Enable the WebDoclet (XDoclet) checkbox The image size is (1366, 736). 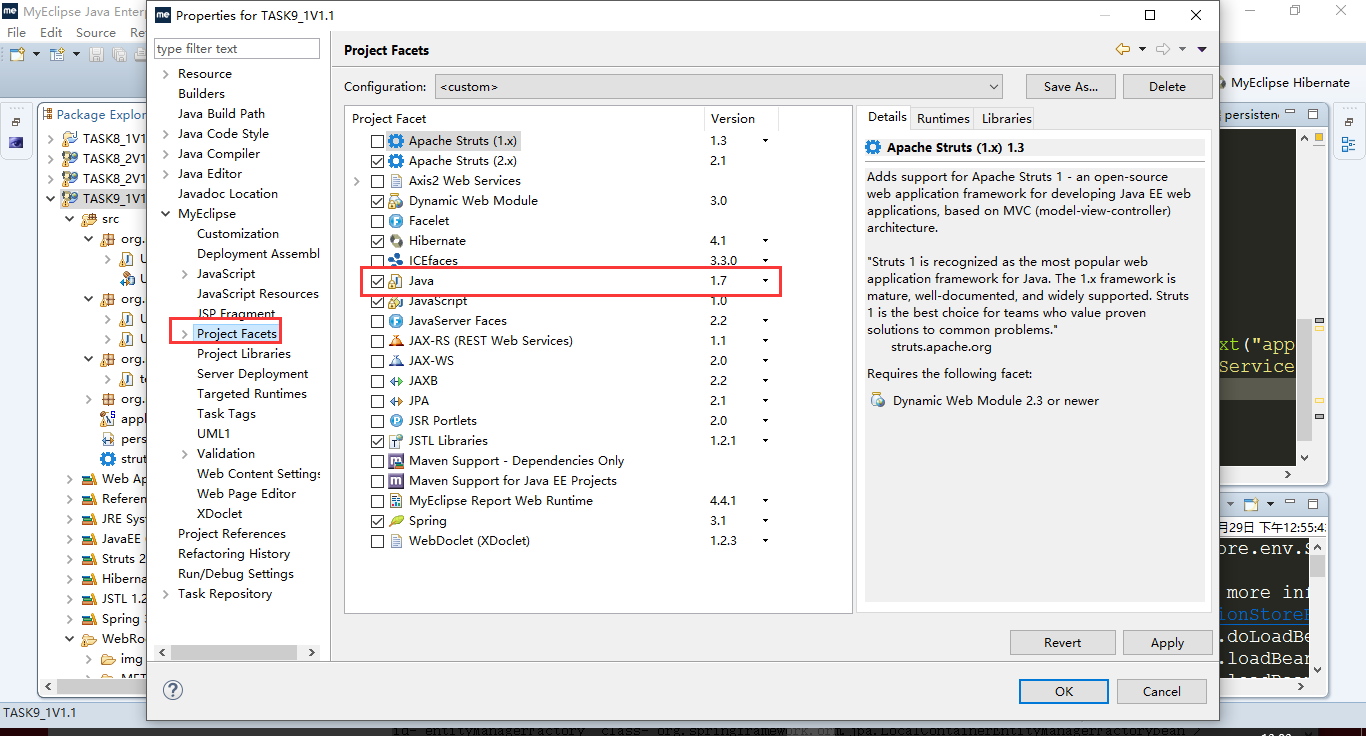click(377, 541)
